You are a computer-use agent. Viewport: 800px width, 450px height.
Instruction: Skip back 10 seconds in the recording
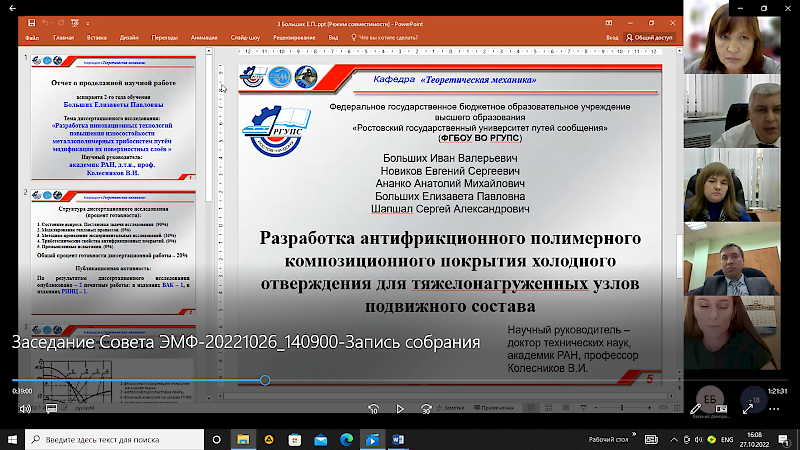(x=373, y=408)
